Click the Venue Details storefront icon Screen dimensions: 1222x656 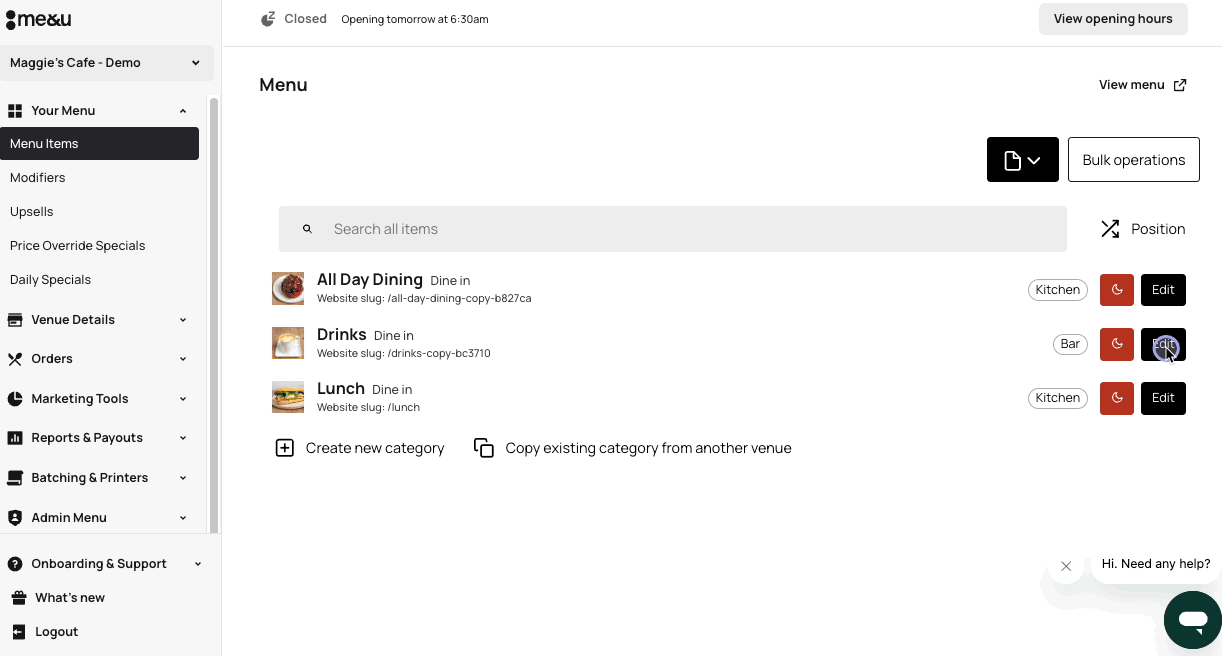coord(15,320)
